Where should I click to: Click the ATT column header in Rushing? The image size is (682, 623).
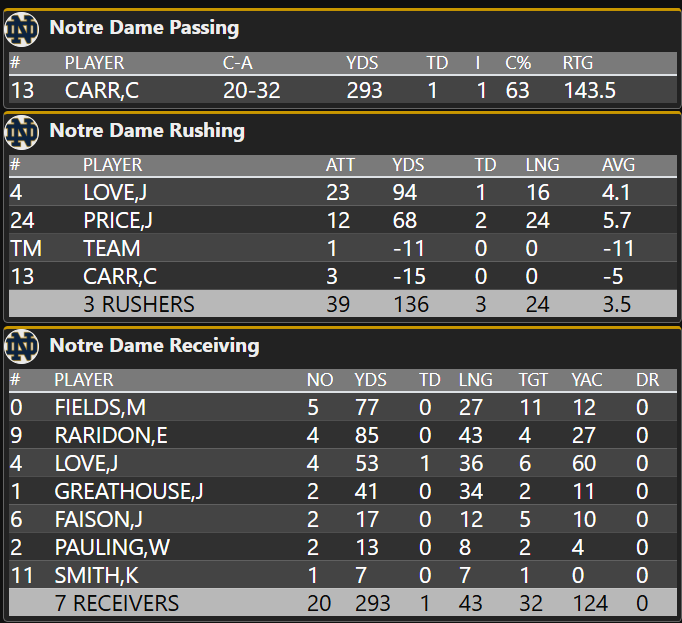340,165
